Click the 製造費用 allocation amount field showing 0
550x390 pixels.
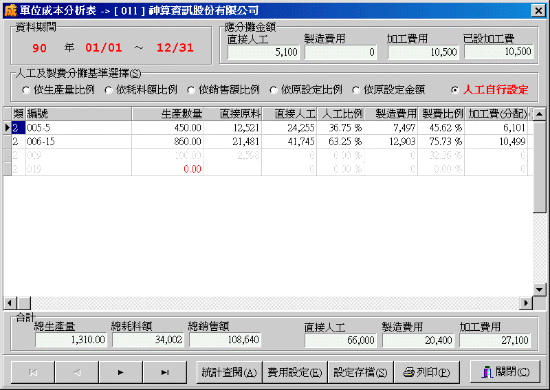pyautogui.click(x=340, y=52)
